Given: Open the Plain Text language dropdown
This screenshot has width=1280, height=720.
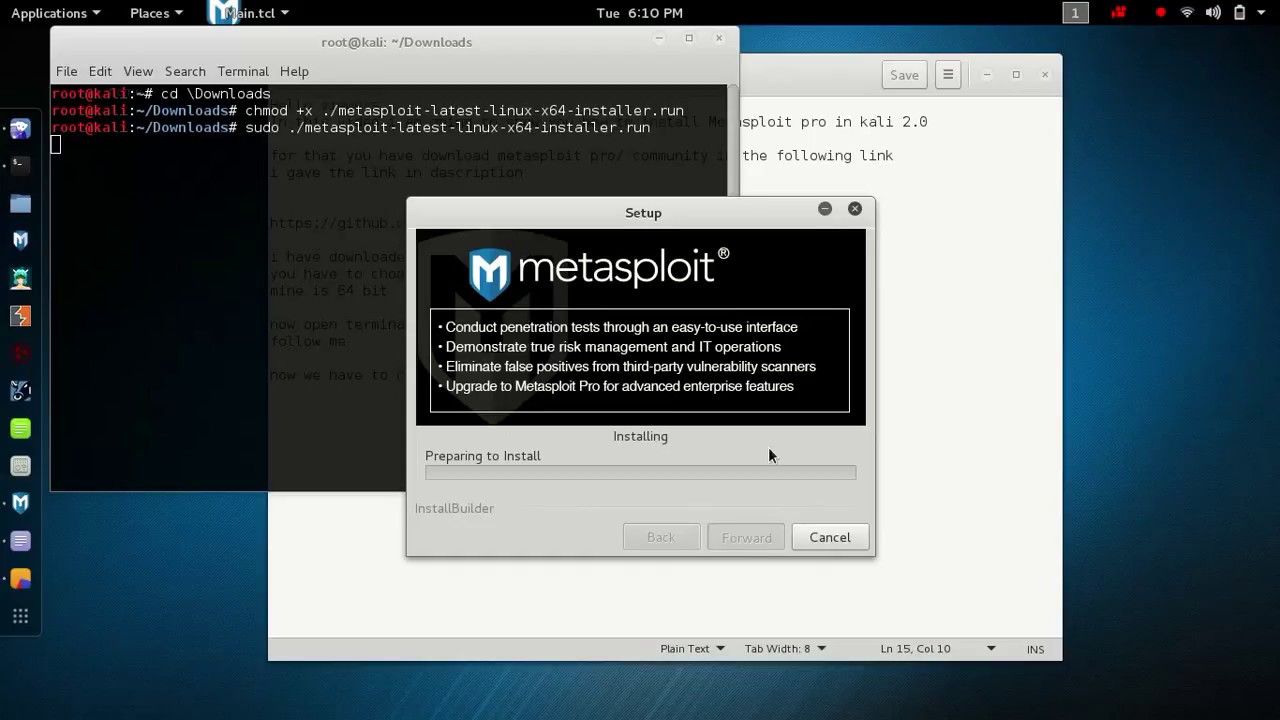Looking at the screenshot, I should pyautogui.click(x=692, y=648).
